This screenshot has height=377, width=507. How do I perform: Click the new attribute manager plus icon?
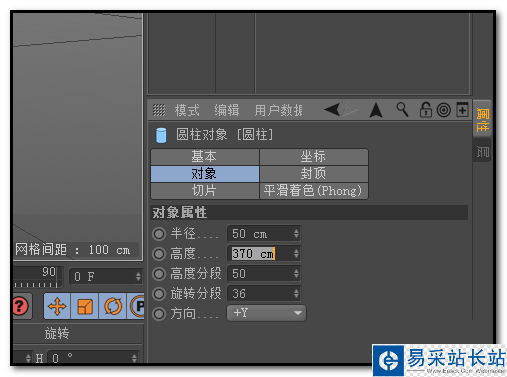tap(462, 110)
